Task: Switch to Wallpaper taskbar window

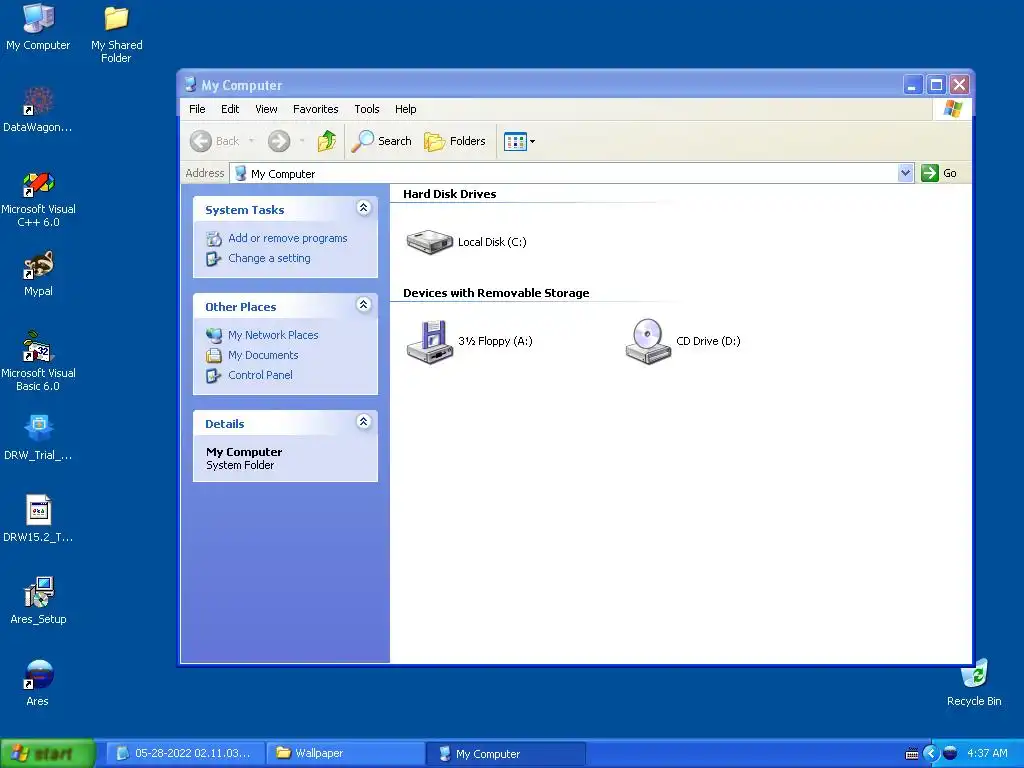Action: click(x=345, y=754)
